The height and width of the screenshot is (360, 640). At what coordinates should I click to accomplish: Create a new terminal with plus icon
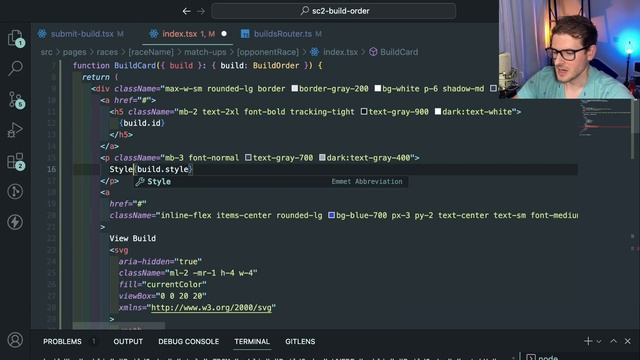point(588,341)
